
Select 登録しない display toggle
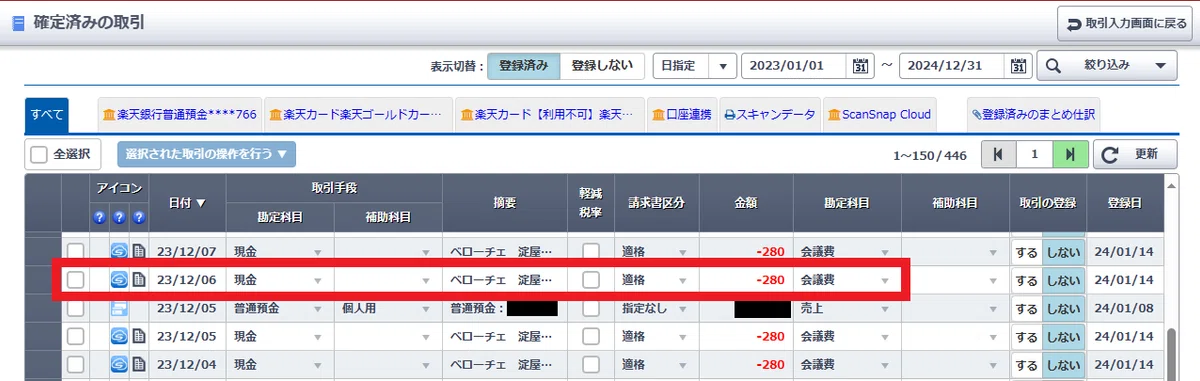point(602,66)
